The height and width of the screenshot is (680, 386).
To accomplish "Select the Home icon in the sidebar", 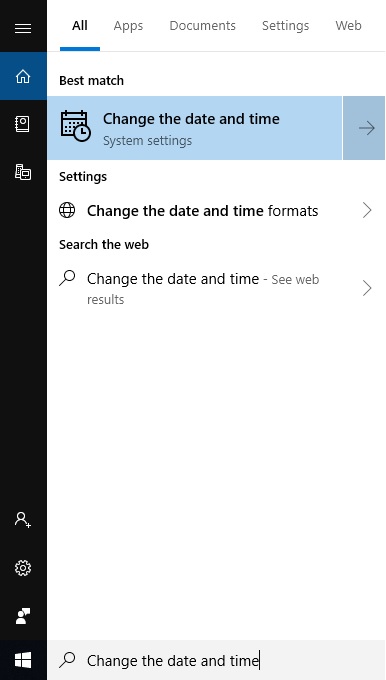I will tap(23, 76).
